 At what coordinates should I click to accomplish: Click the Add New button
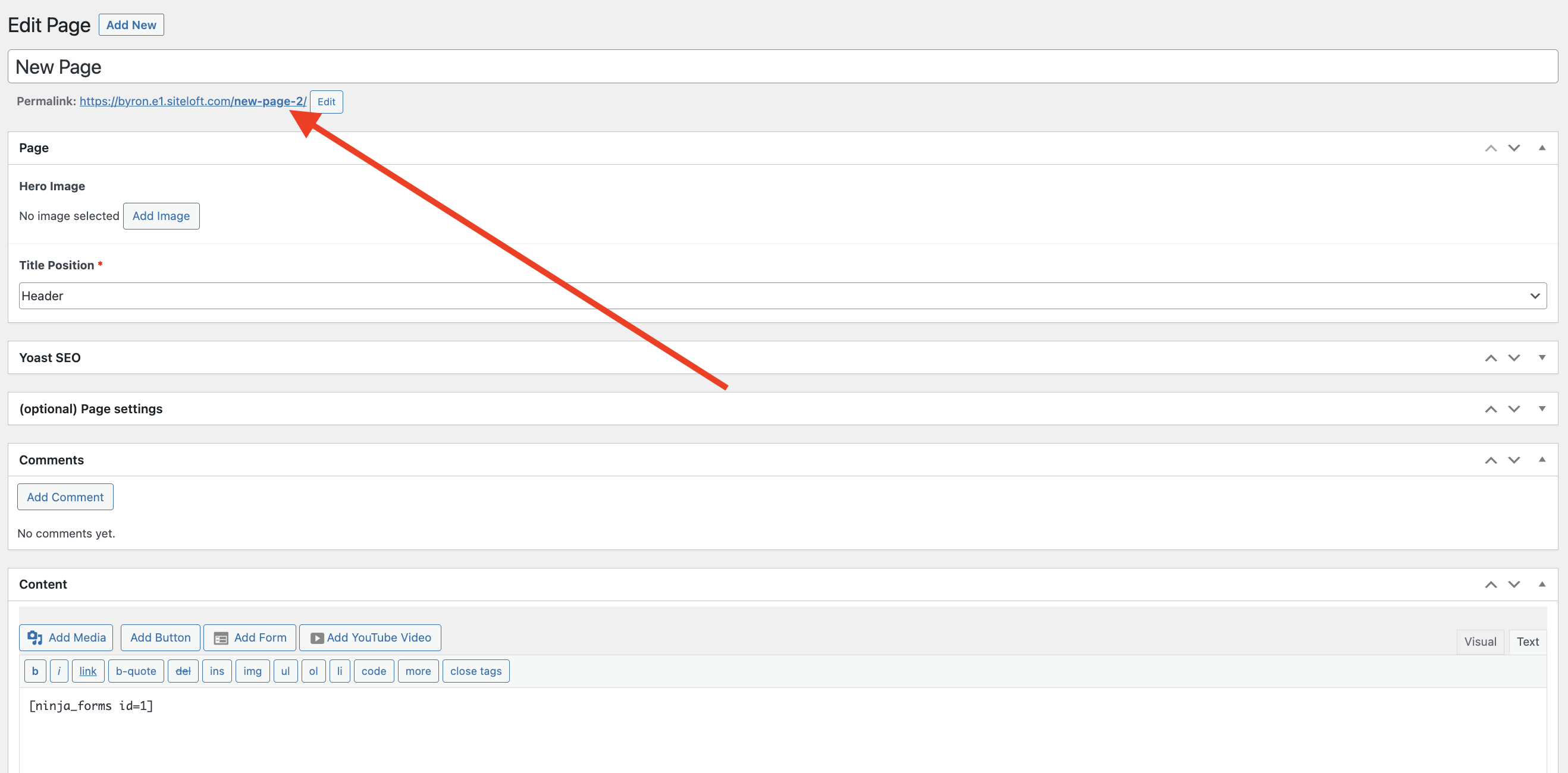(x=131, y=25)
